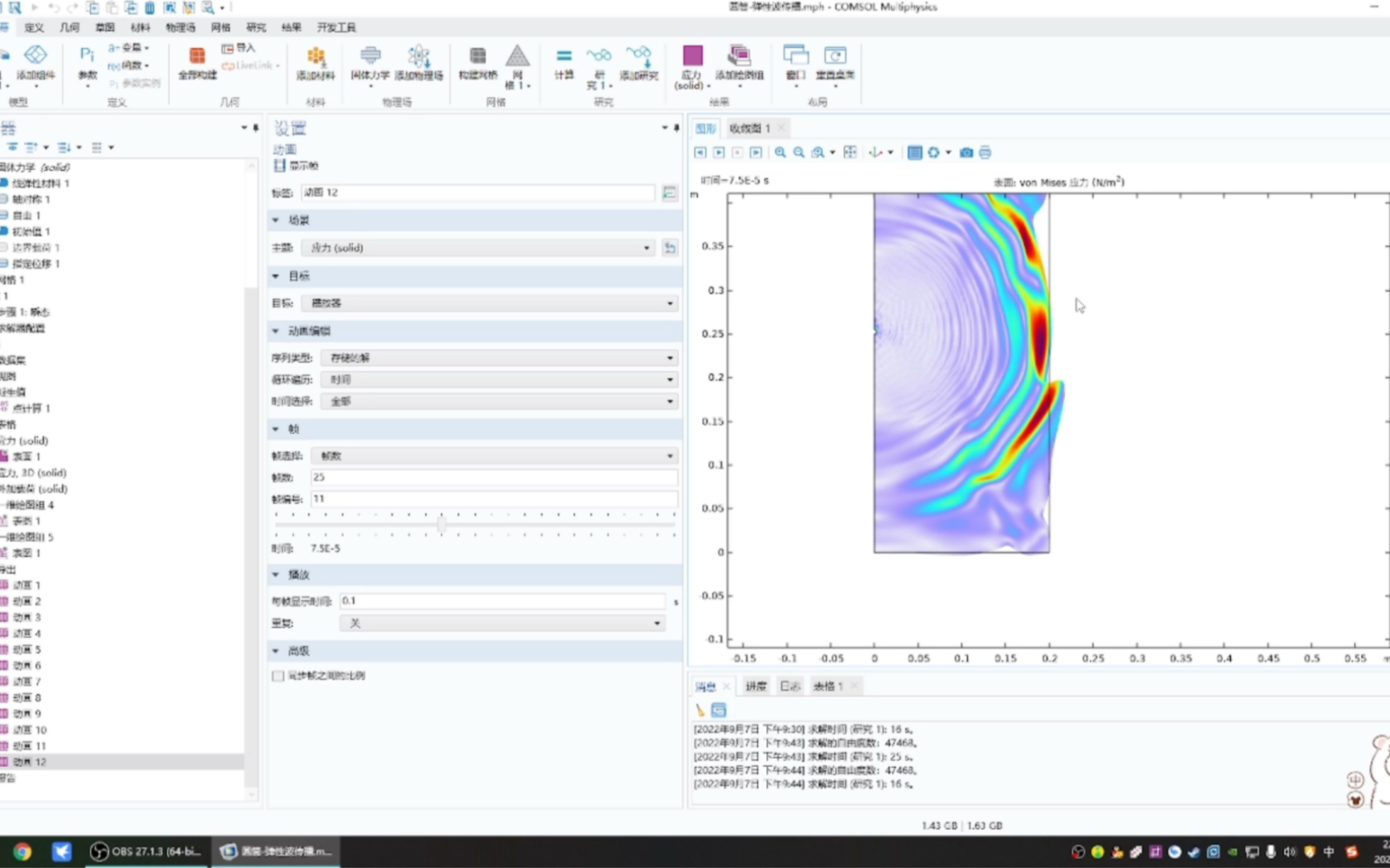Viewport: 1390px width, 868px height.
Task: Open the 目标 播放器 dropdown
Action: (x=489, y=303)
